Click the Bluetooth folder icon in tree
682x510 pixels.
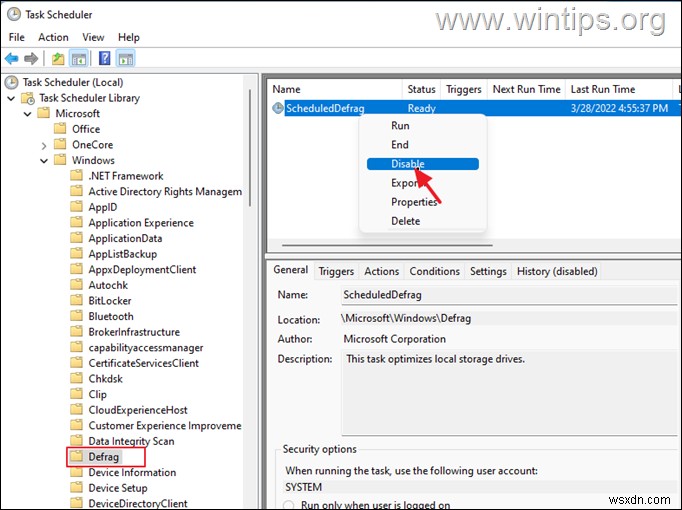tap(76, 316)
